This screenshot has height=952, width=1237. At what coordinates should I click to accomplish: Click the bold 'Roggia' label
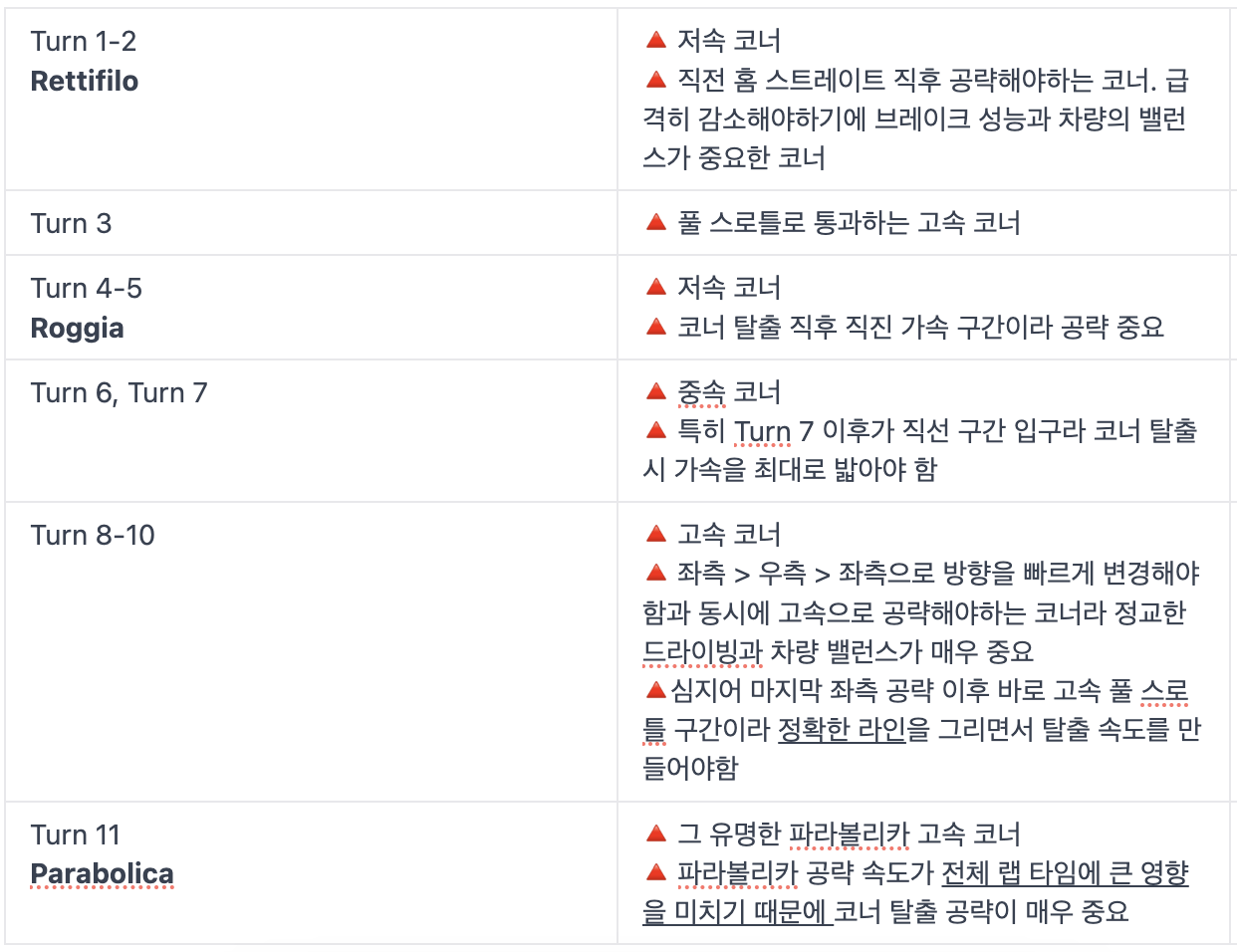78,328
